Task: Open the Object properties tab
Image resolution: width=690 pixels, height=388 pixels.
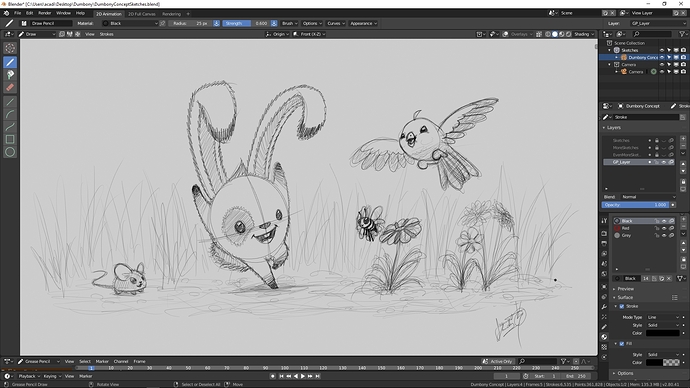Action: click(x=604, y=286)
